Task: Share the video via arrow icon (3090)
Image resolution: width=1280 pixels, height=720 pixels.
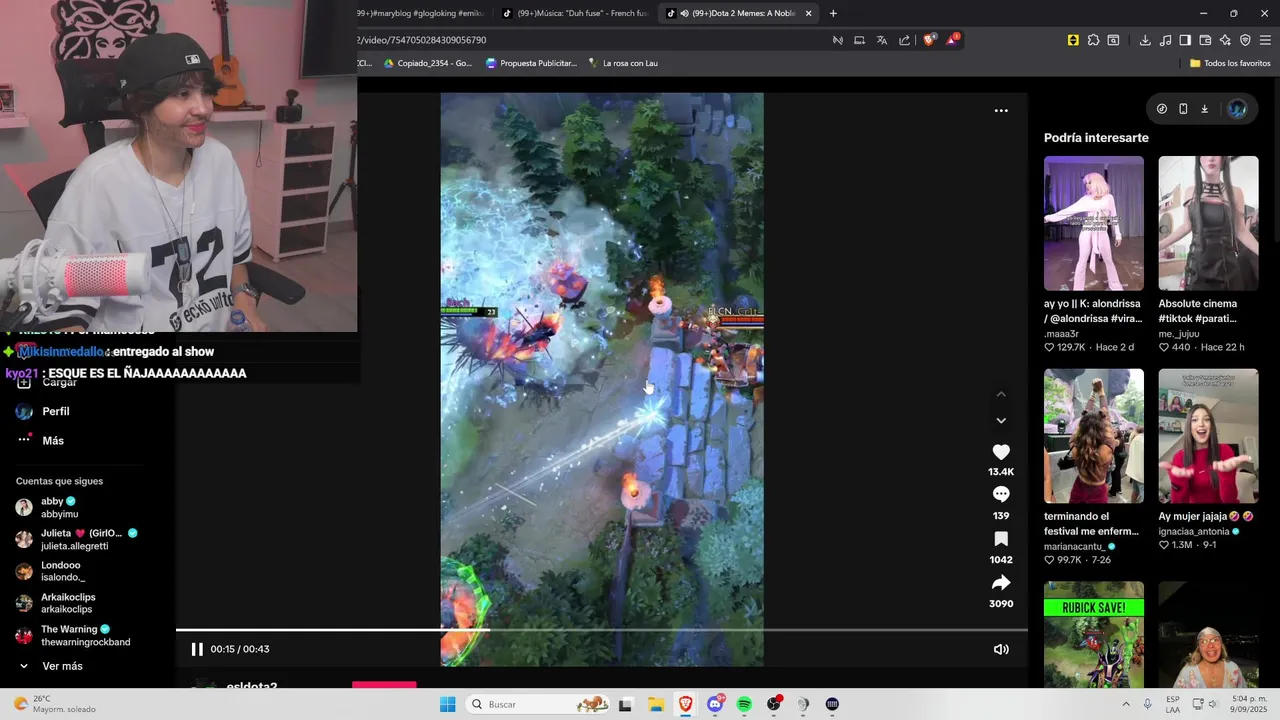Action: tap(1001, 583)
